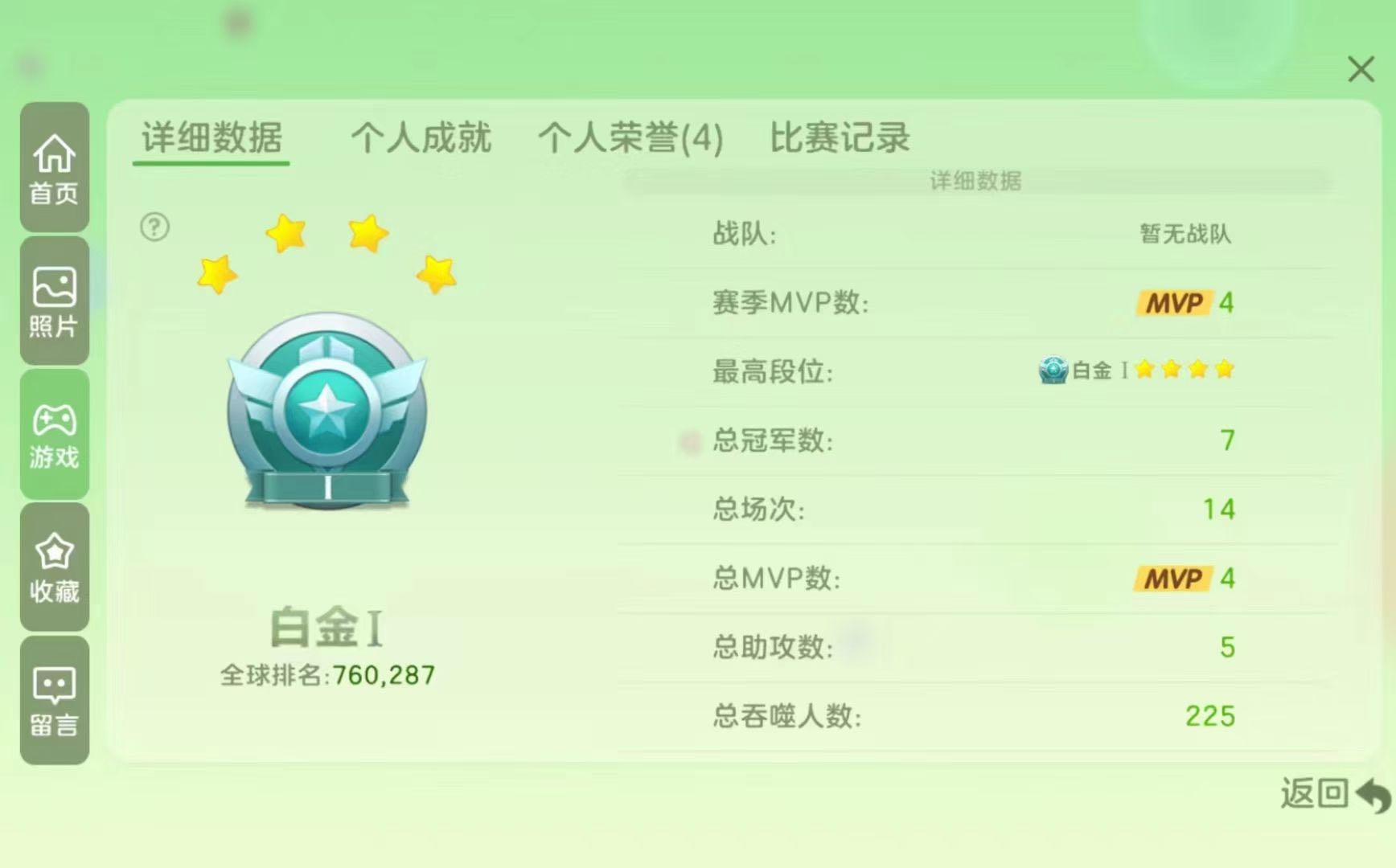Click the small rank emblem beside 最高段位
The width and height of the screenshot is (1396, 868).
click(x=1053, y=370)
